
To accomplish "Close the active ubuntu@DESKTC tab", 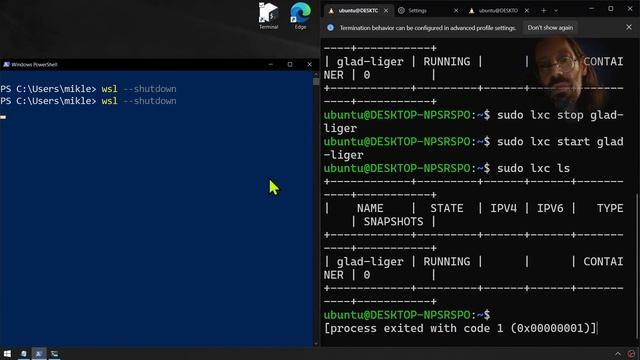I will pos(386,11).
